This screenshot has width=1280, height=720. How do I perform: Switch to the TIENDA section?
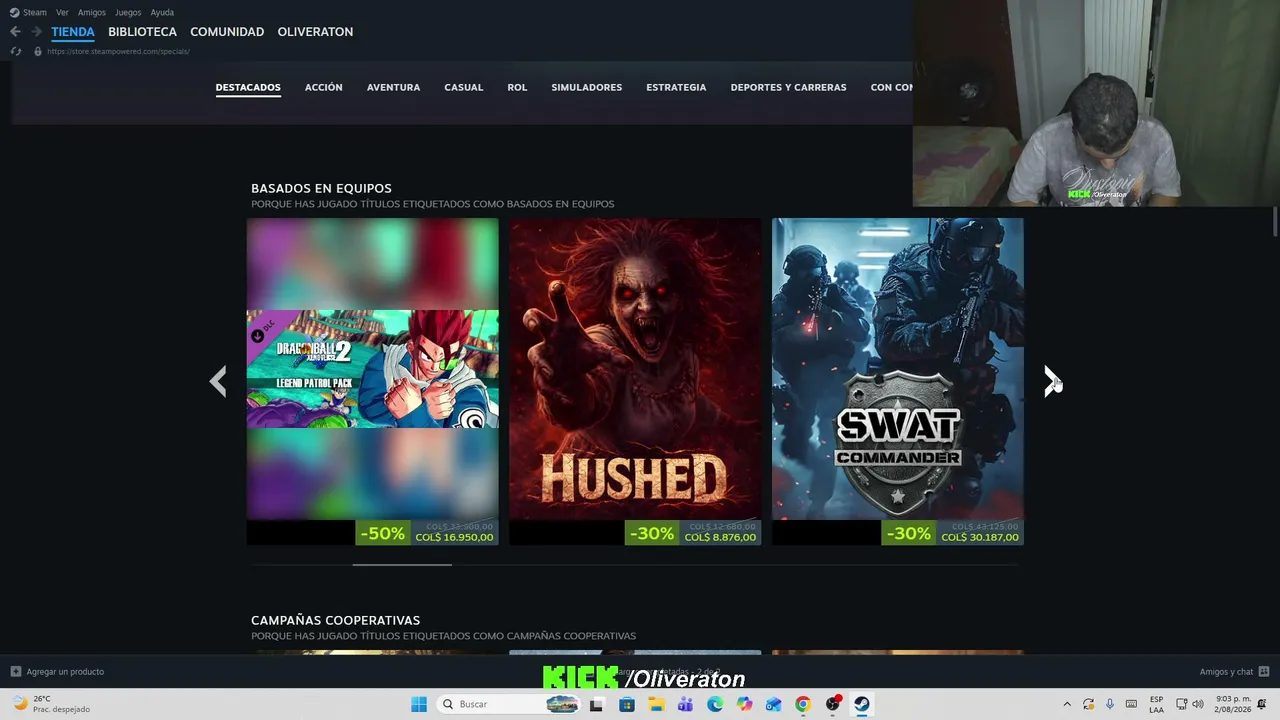73,32
